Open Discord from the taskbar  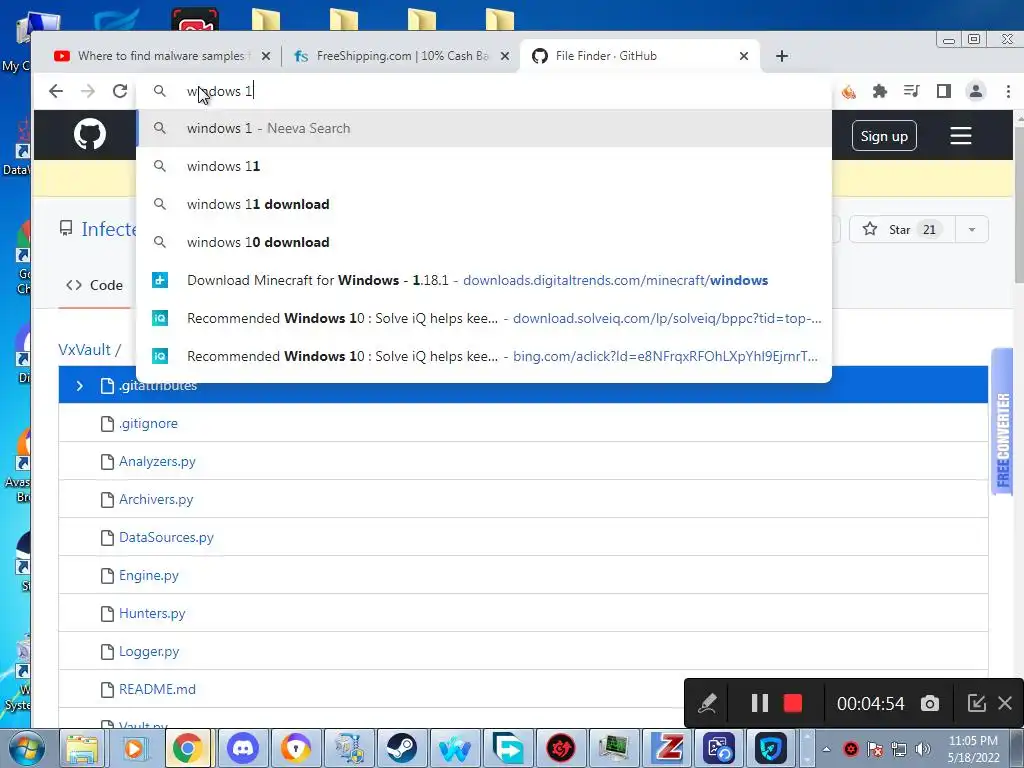[242, 748]
